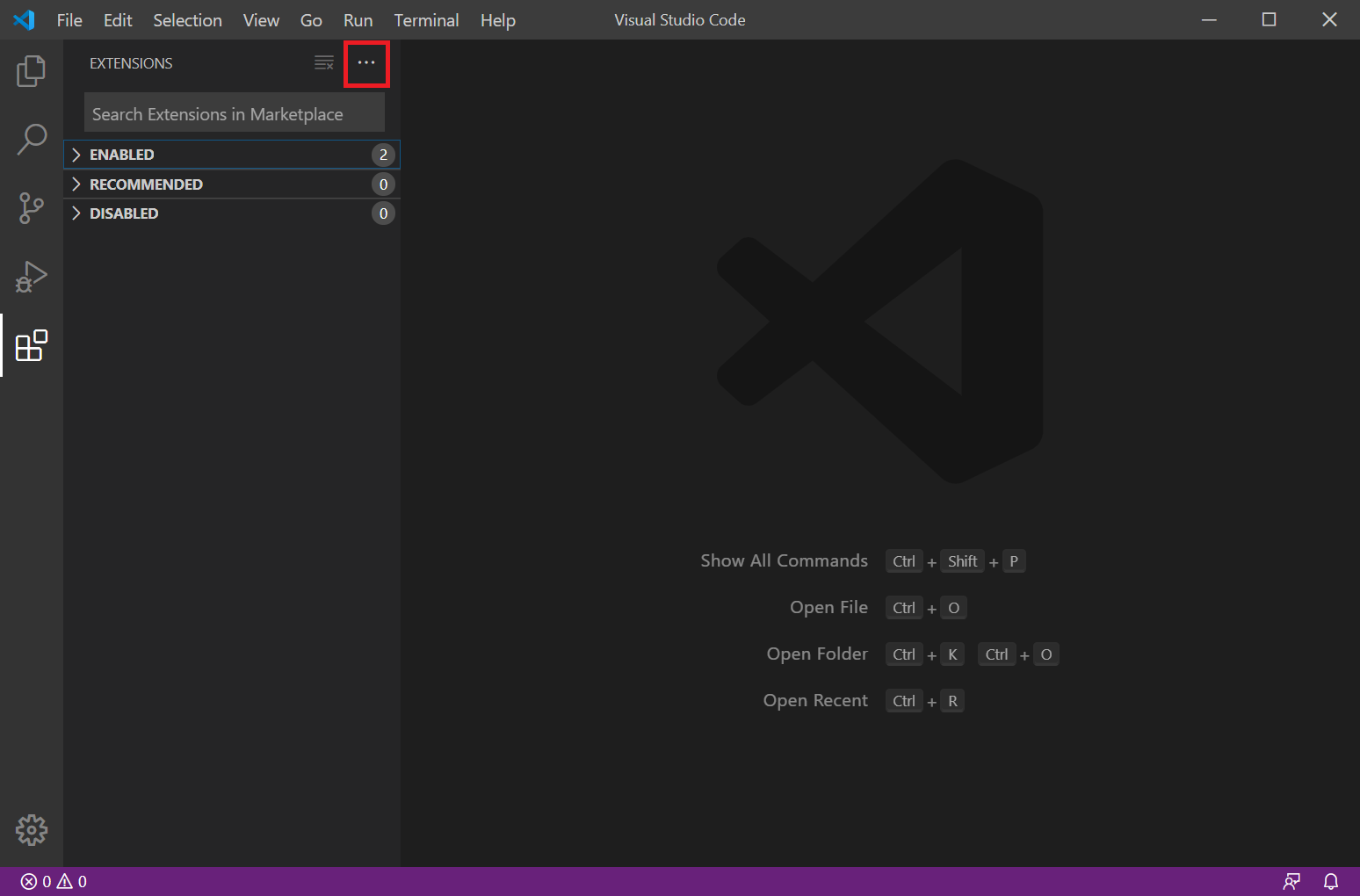Viewport: 1360px width, 896px height.
Task: Show errors and warnings in status bar
Action: tap(54, 881)
